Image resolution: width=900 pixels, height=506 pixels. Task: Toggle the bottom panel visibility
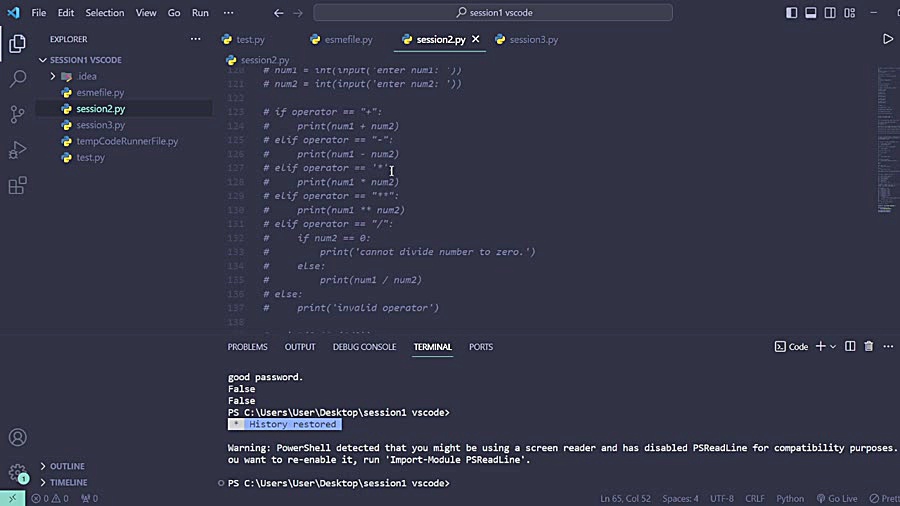(x=810, y=13)
